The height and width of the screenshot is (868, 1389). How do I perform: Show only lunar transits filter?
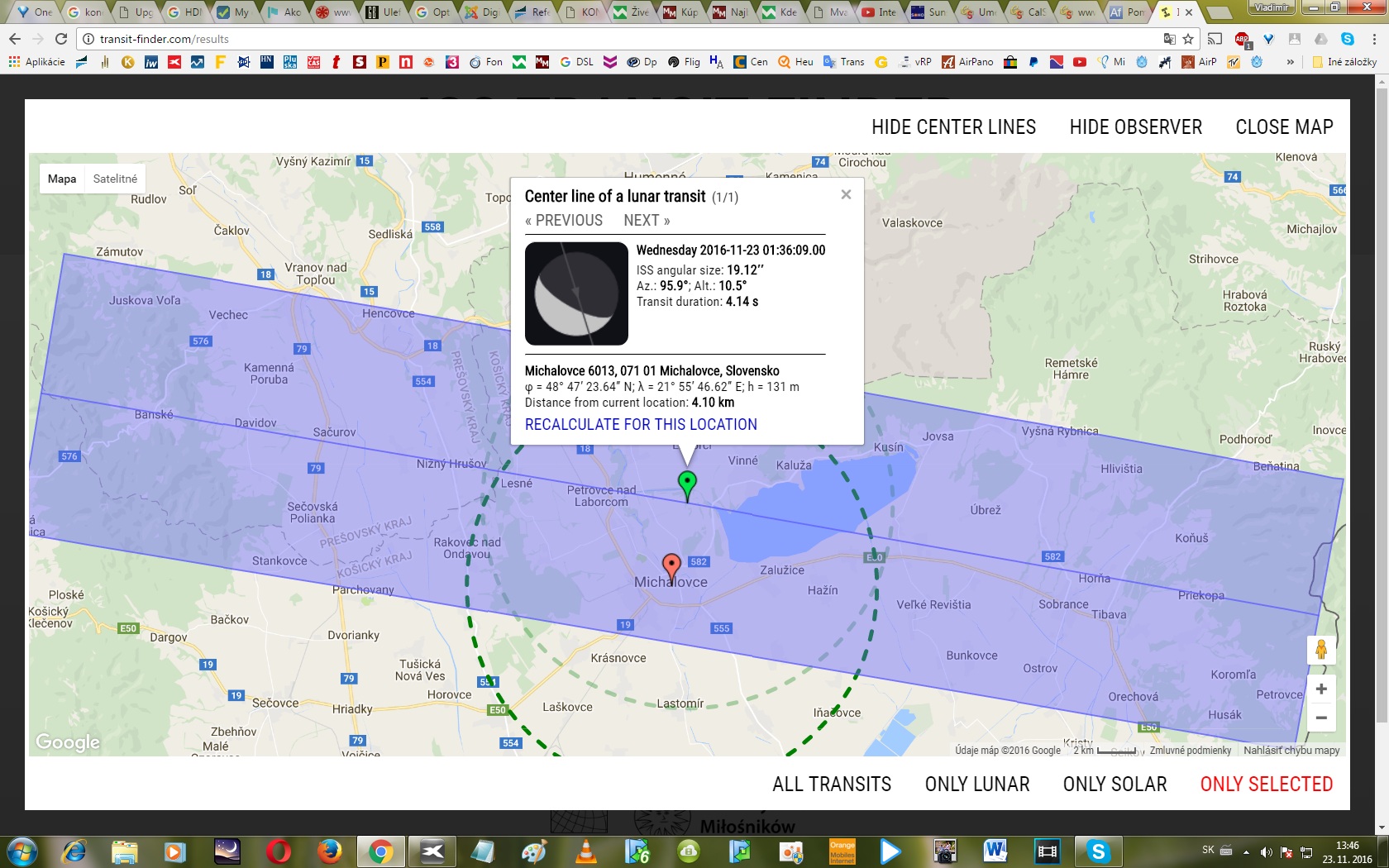976,784
